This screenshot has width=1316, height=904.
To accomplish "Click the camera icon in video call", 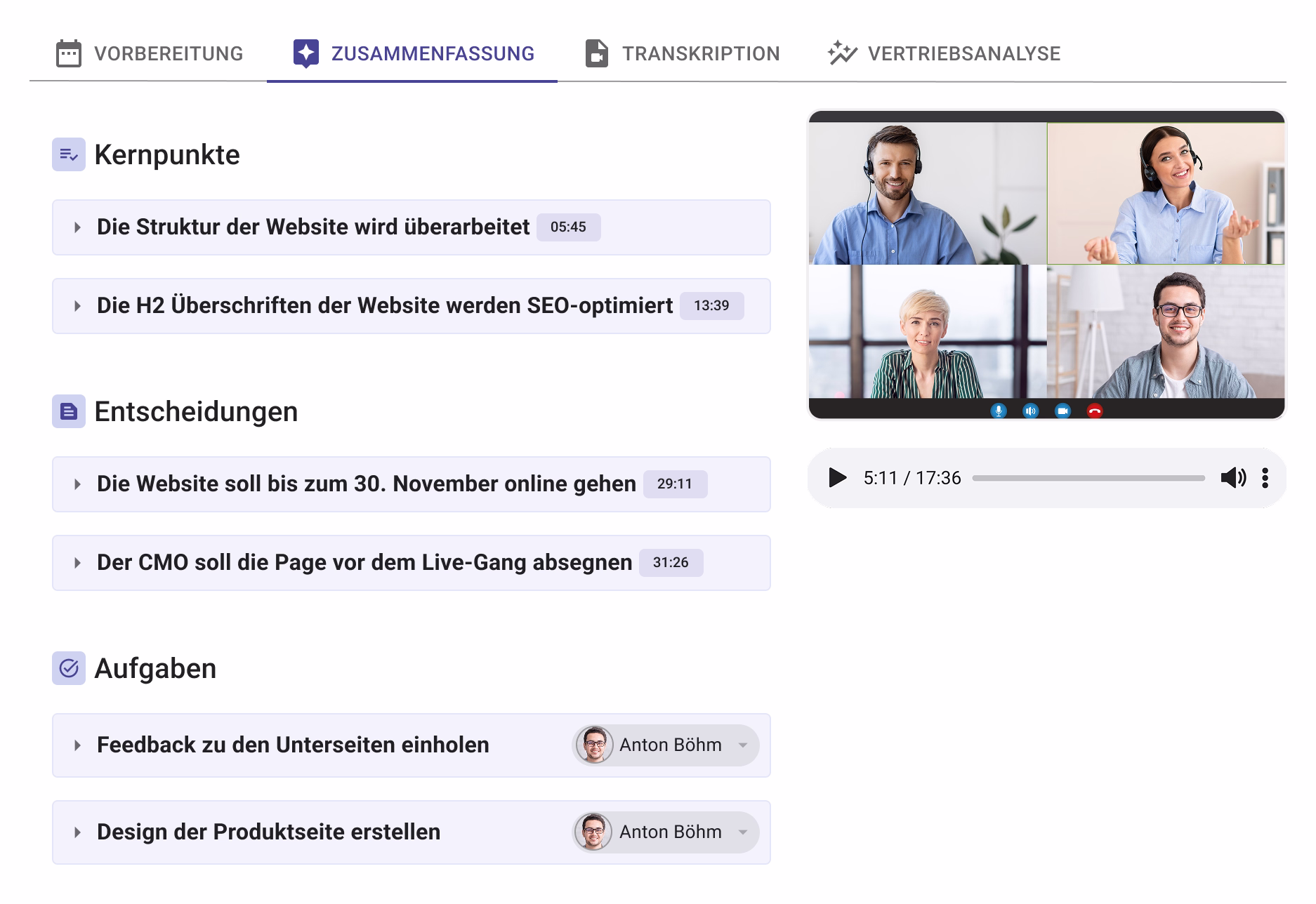I will tap(1062, 411).
